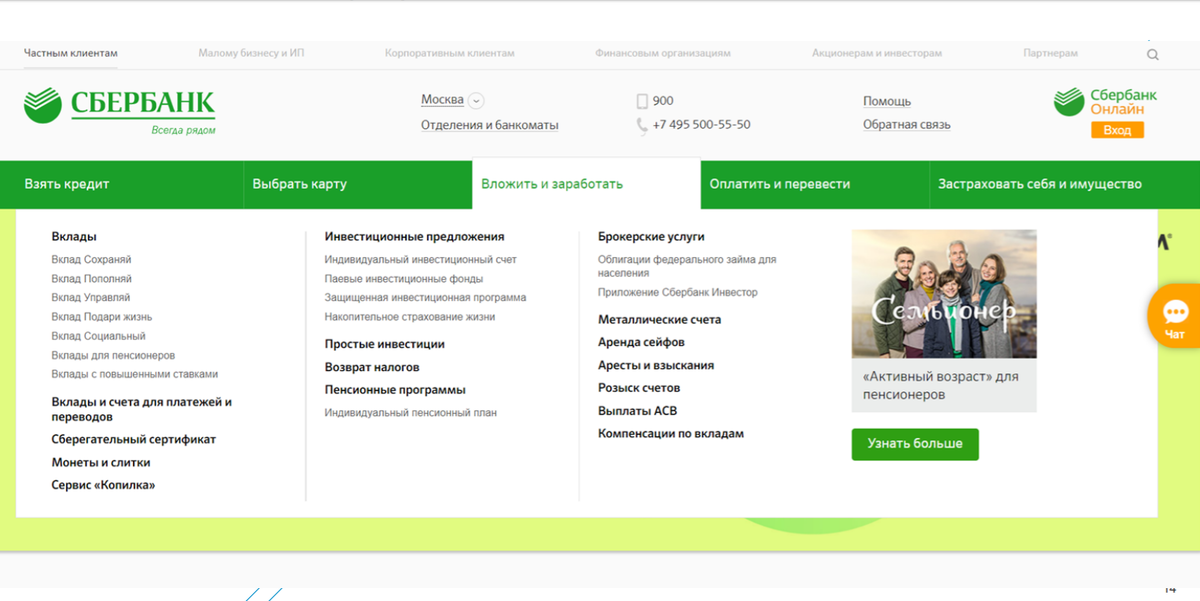This screenshot has width=1200, height=601.
Task: Open Накопительное страхование жизни
Action: pos(410,317)
